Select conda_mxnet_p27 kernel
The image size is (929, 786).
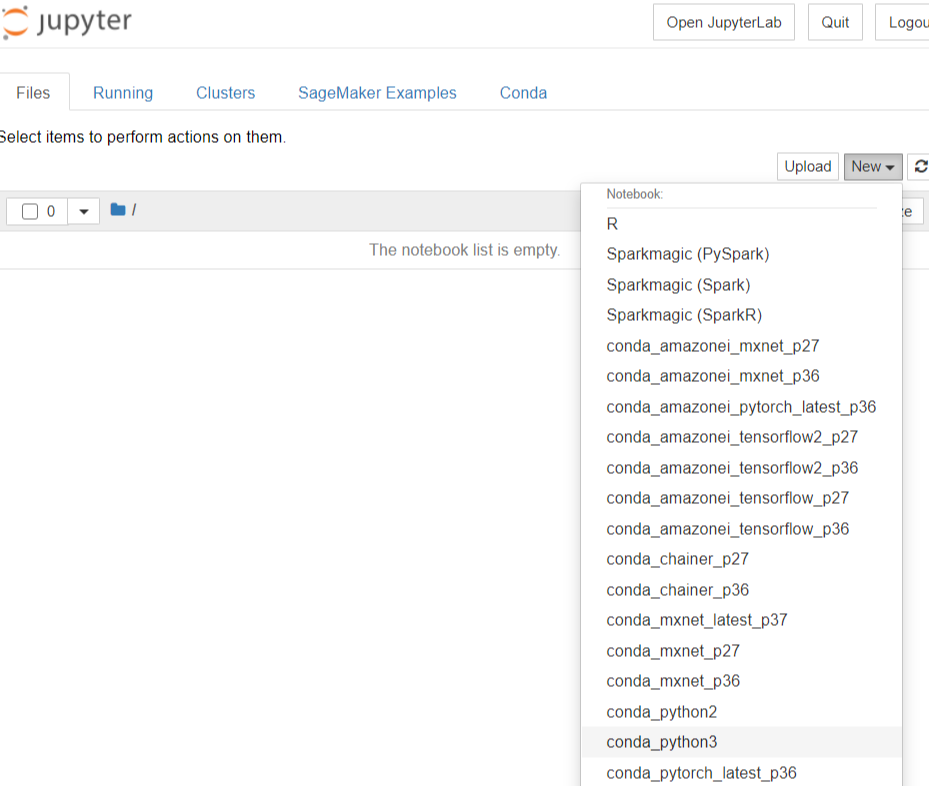click(741, 651)
